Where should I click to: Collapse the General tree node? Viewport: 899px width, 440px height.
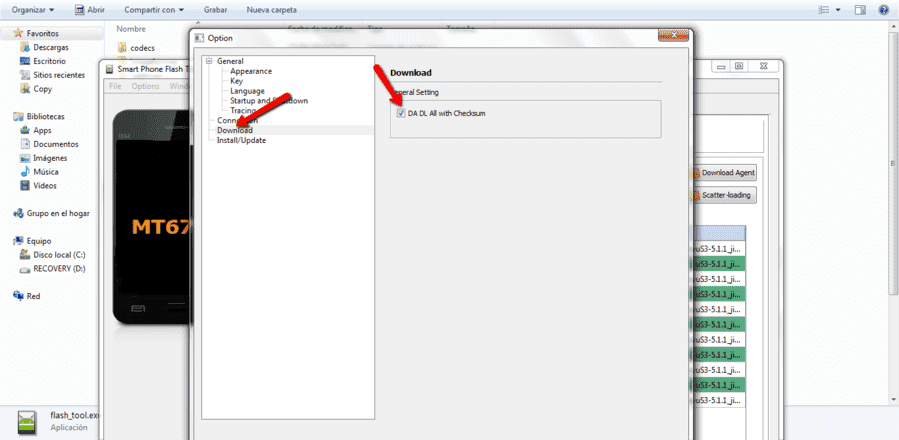point(209,61)
